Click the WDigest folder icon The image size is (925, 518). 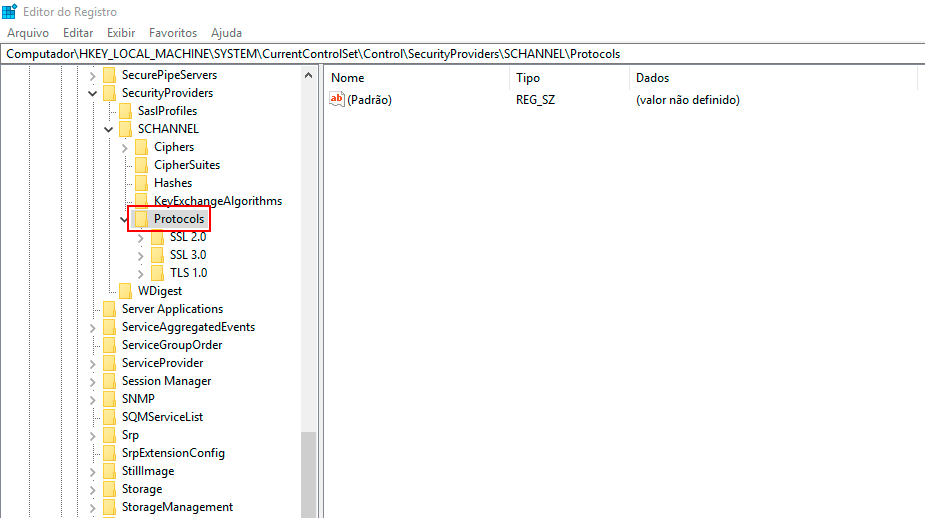point(125,291)
